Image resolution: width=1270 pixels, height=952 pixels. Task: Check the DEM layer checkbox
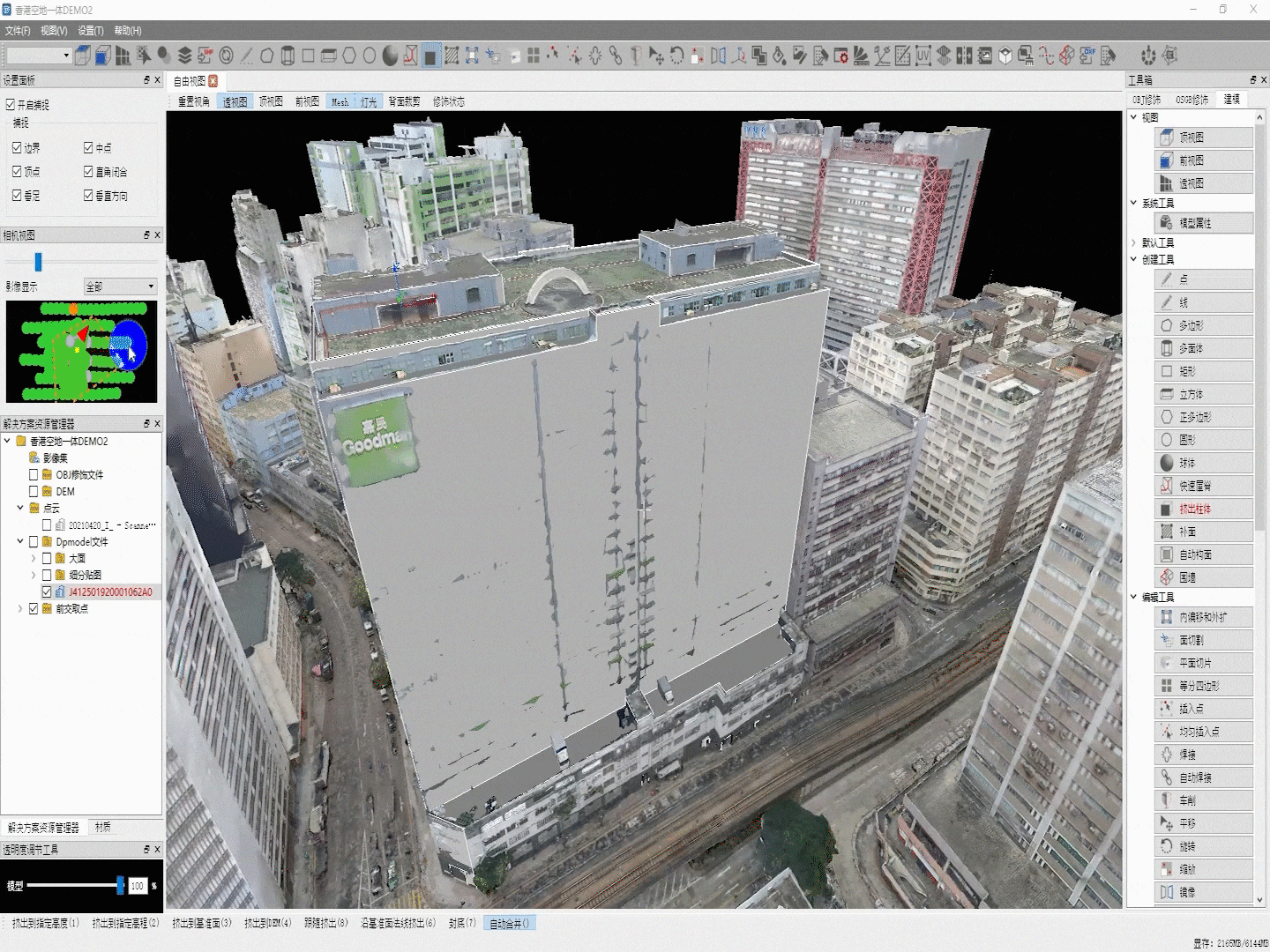point(34,492)
